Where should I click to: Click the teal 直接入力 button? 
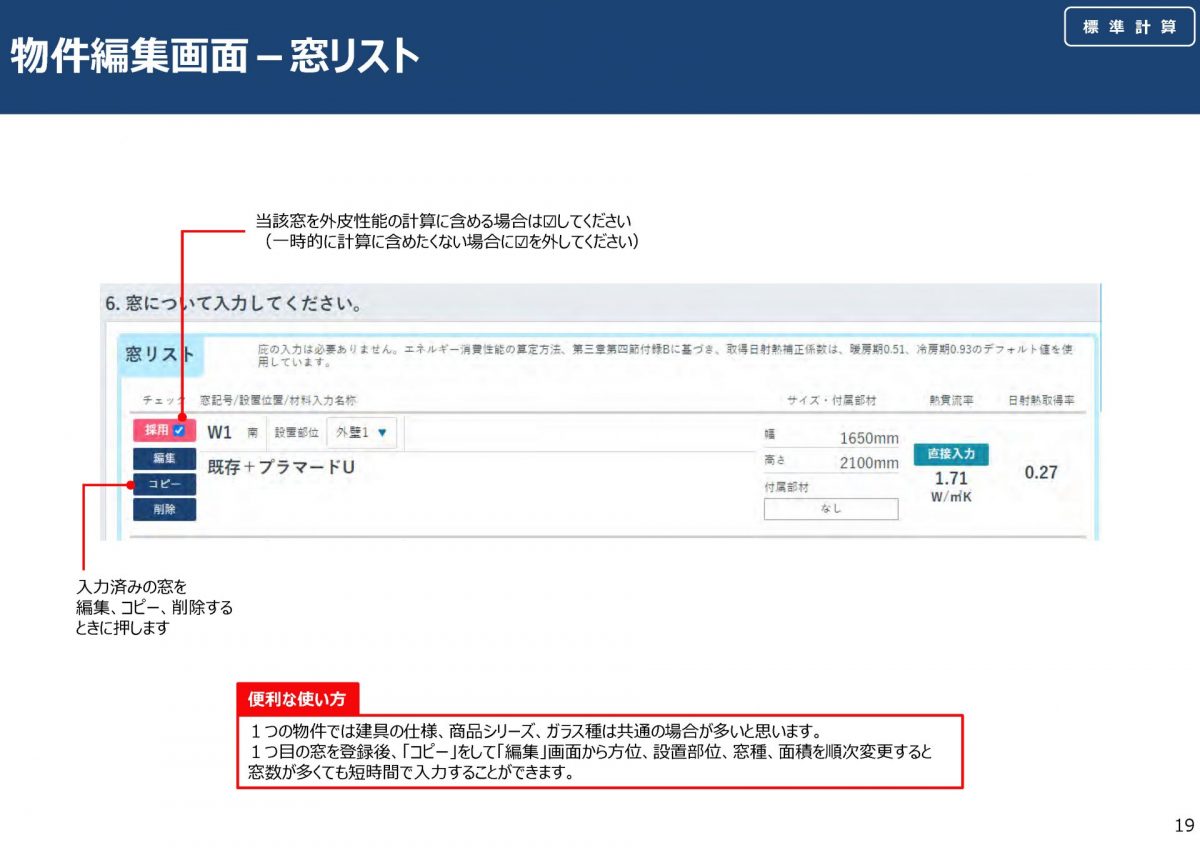tap(950, 454)
